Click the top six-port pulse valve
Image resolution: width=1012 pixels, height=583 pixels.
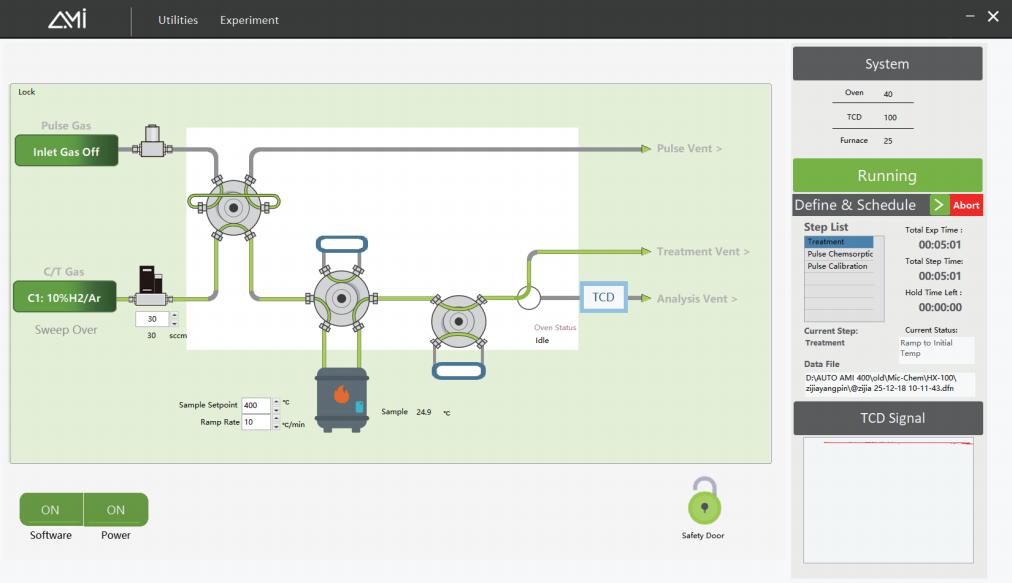[x=234, y=208]
